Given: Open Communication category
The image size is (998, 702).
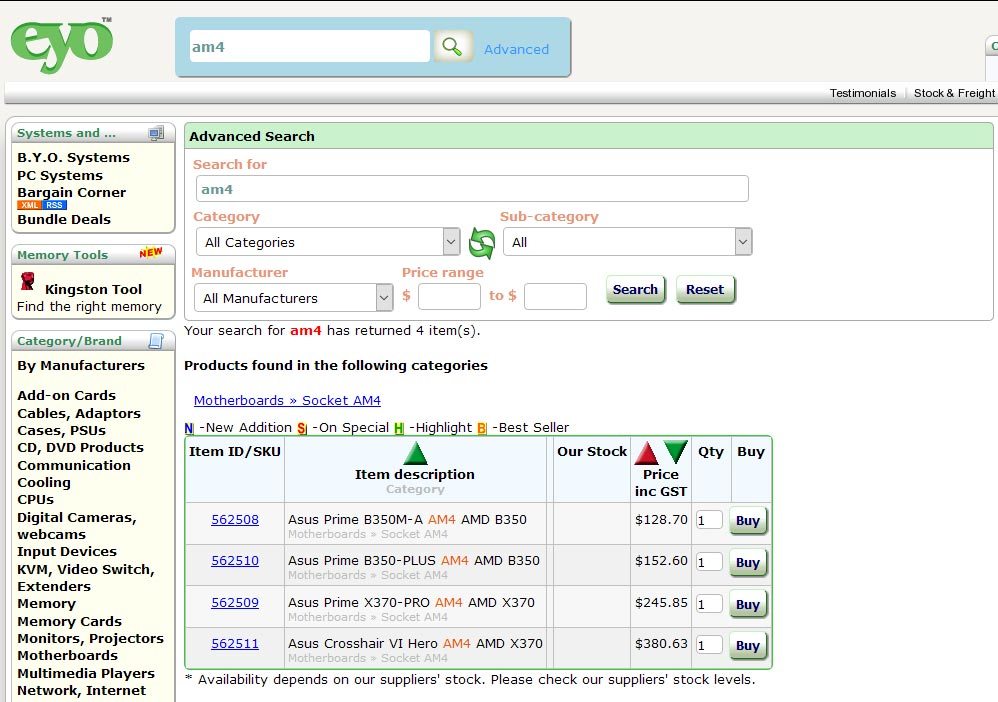Looking at the screenshot, I should click(x=74, y=465).
